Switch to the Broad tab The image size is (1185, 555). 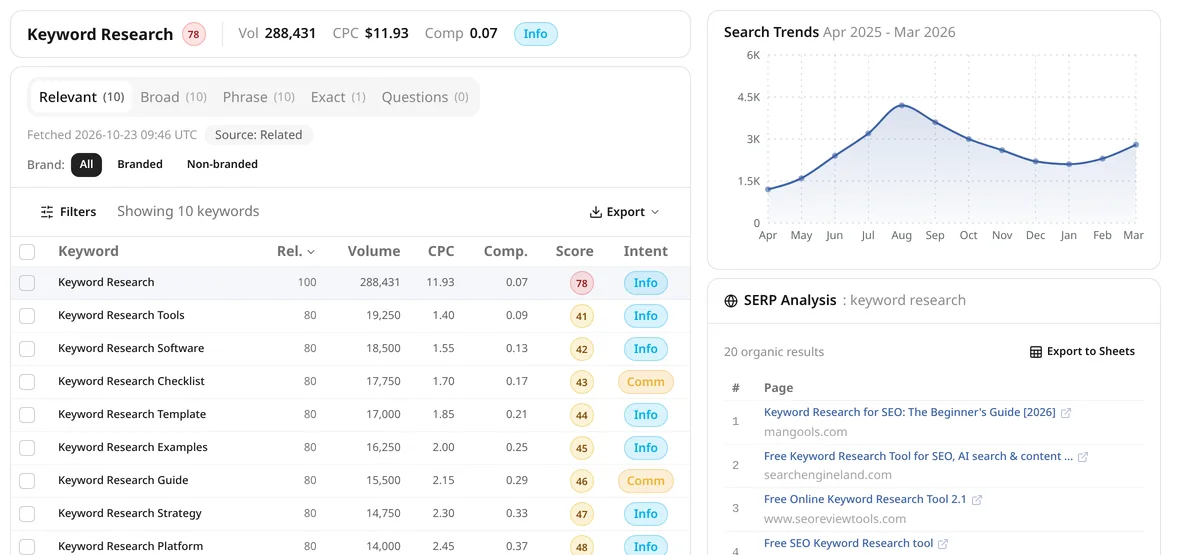(x=173, y=98)
